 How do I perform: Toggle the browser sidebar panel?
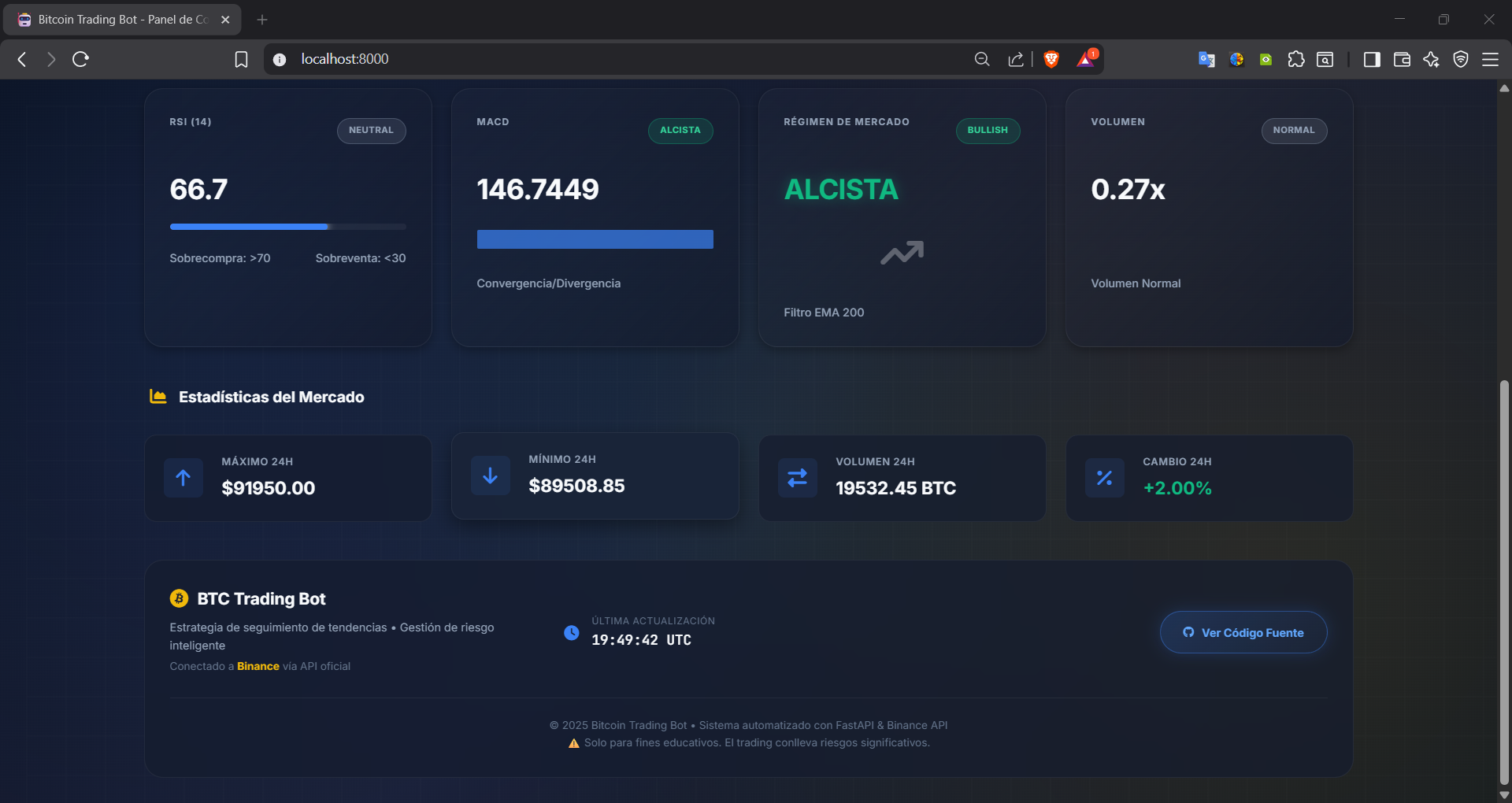tap(1372, 59)
